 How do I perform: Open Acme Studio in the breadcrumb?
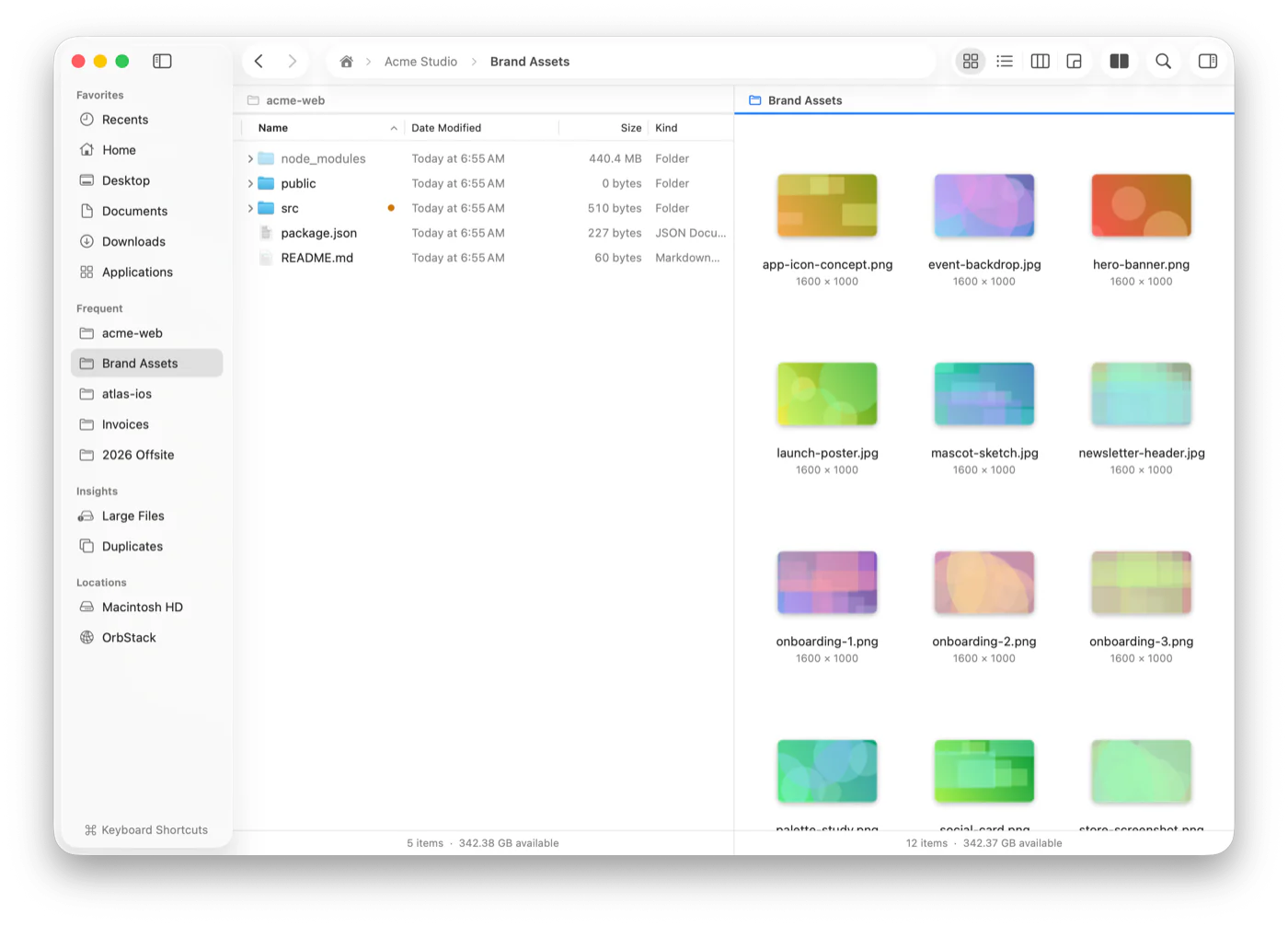point(420,62)
